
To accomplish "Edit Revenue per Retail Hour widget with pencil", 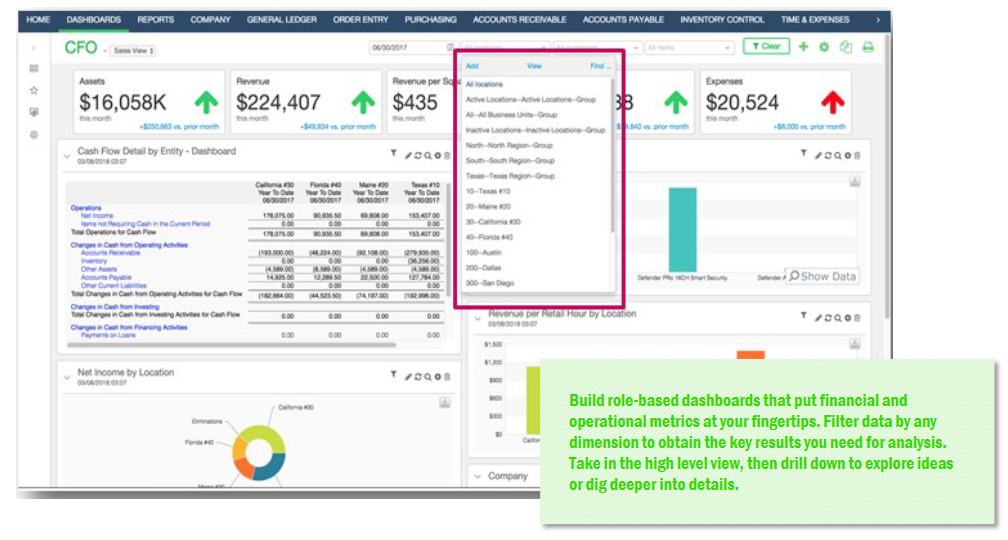I will [x=818, y=318].
